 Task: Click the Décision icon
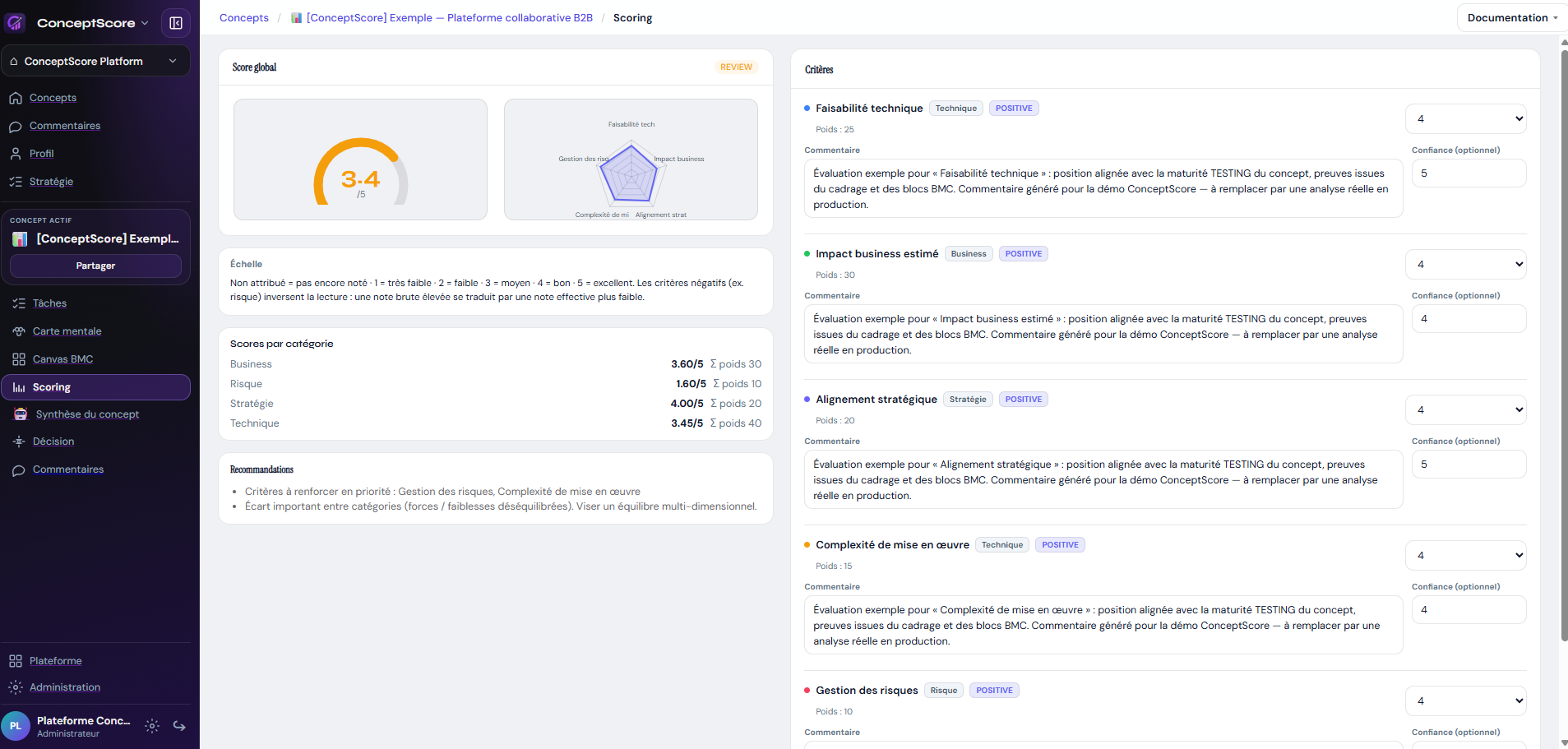(x=18, y=442)
